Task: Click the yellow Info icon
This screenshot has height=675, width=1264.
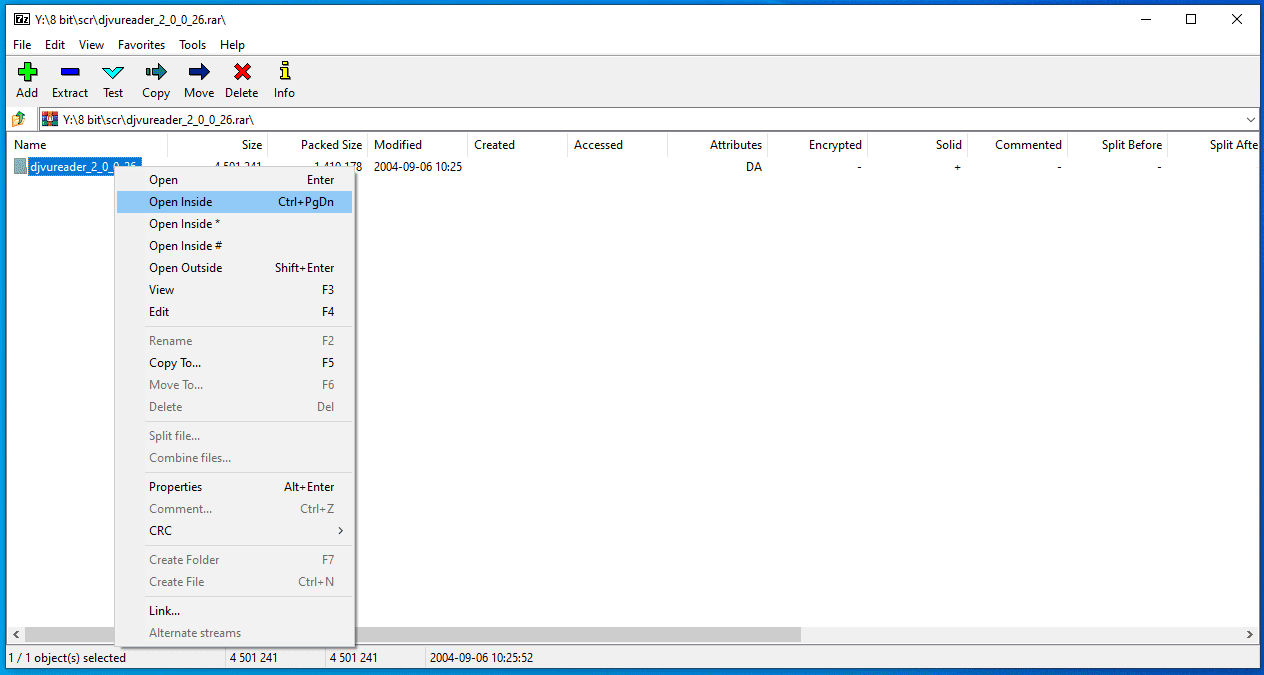Action: tap(285, 70)
